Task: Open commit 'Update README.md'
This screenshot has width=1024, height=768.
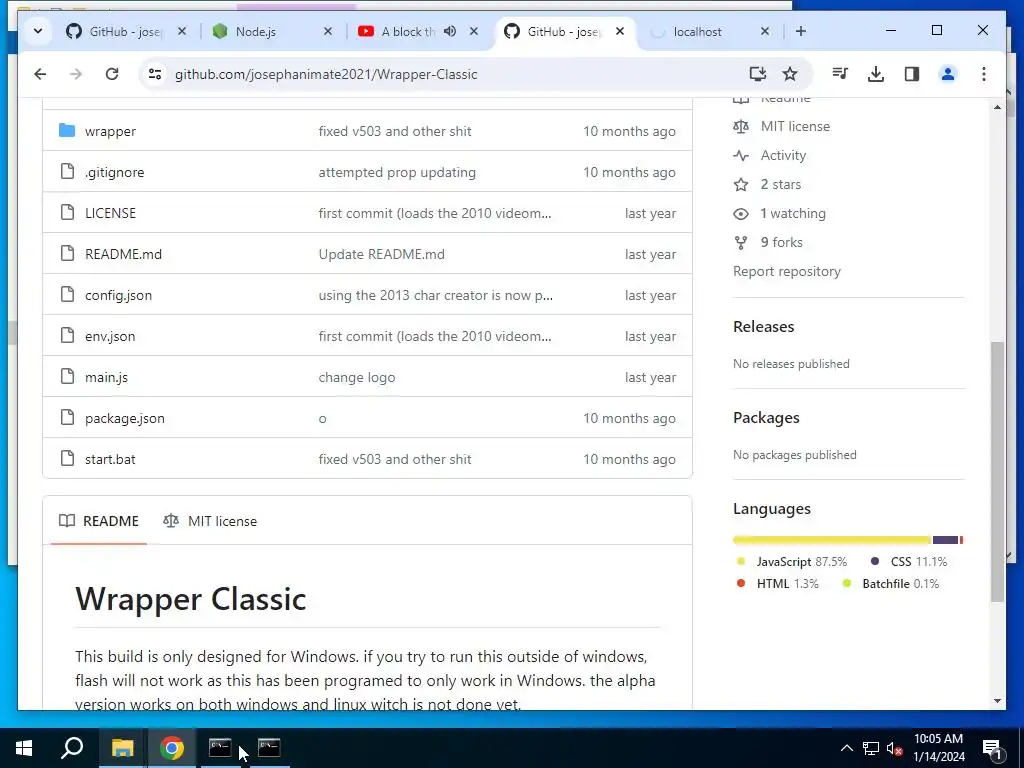Action: pos(381,254)
